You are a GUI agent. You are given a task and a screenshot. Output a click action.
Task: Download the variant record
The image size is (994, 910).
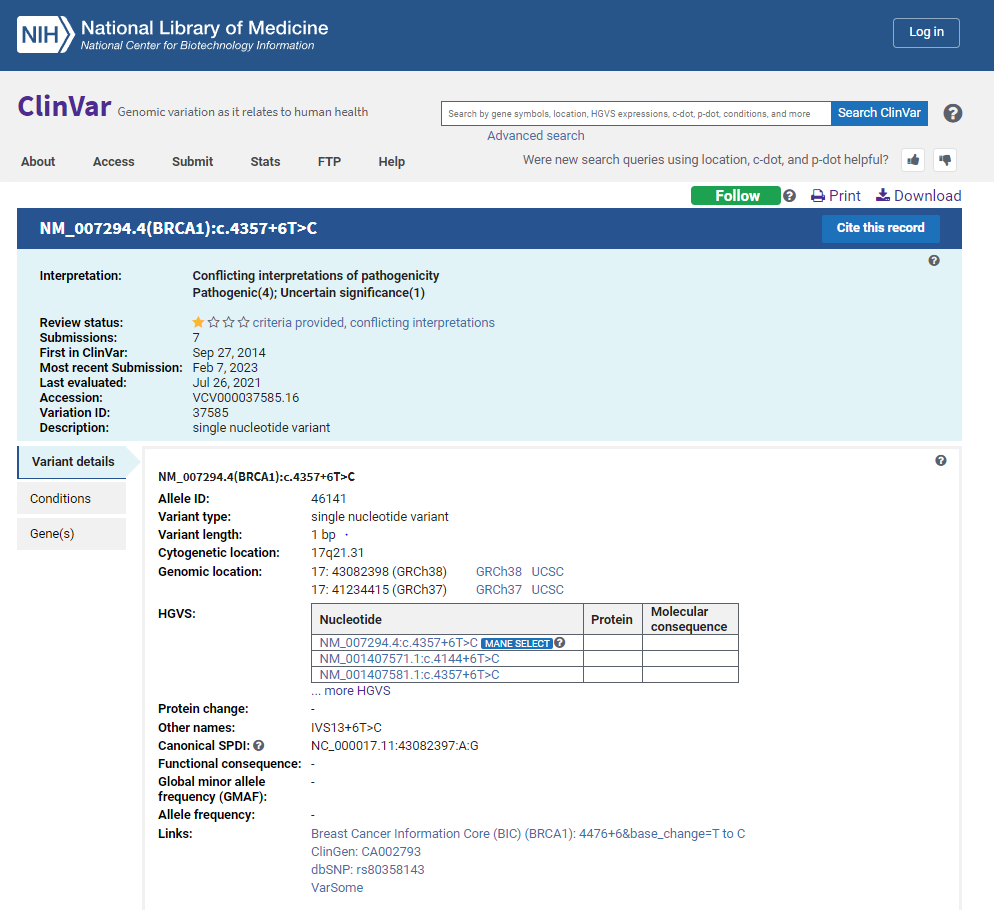point(918,196)
